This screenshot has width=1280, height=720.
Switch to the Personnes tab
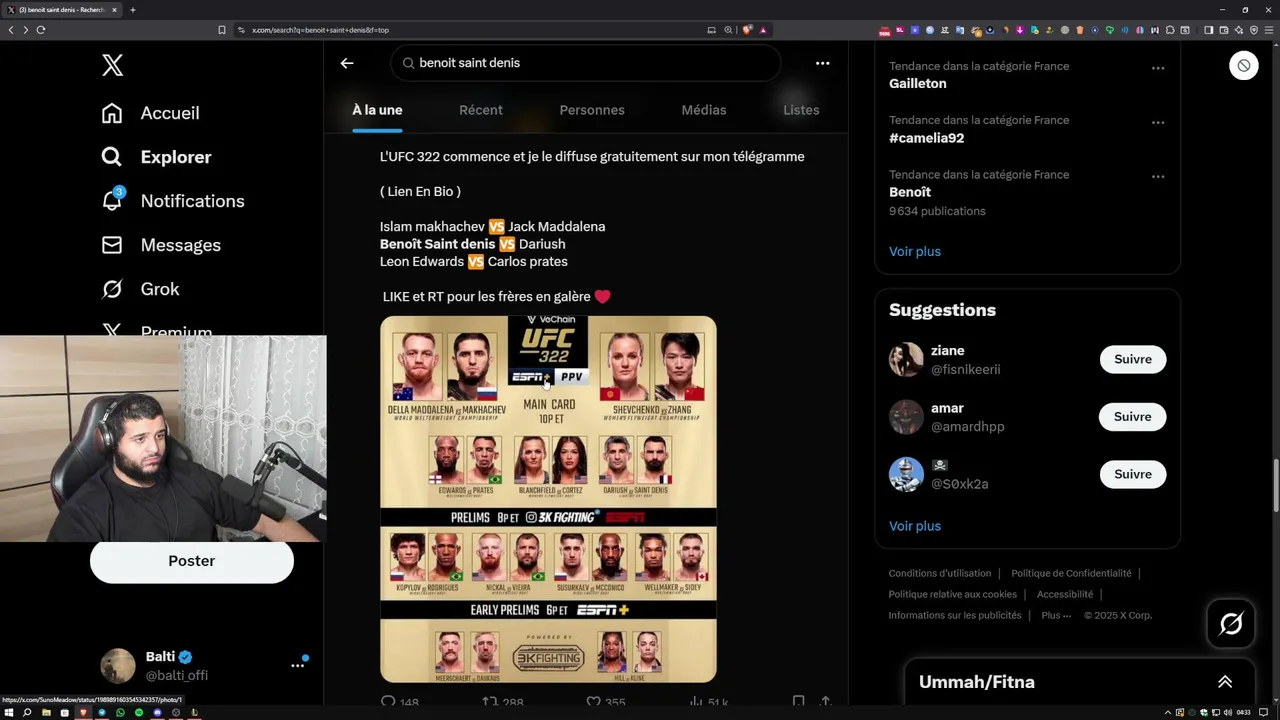pyautogui.click(x=592, y=110)
